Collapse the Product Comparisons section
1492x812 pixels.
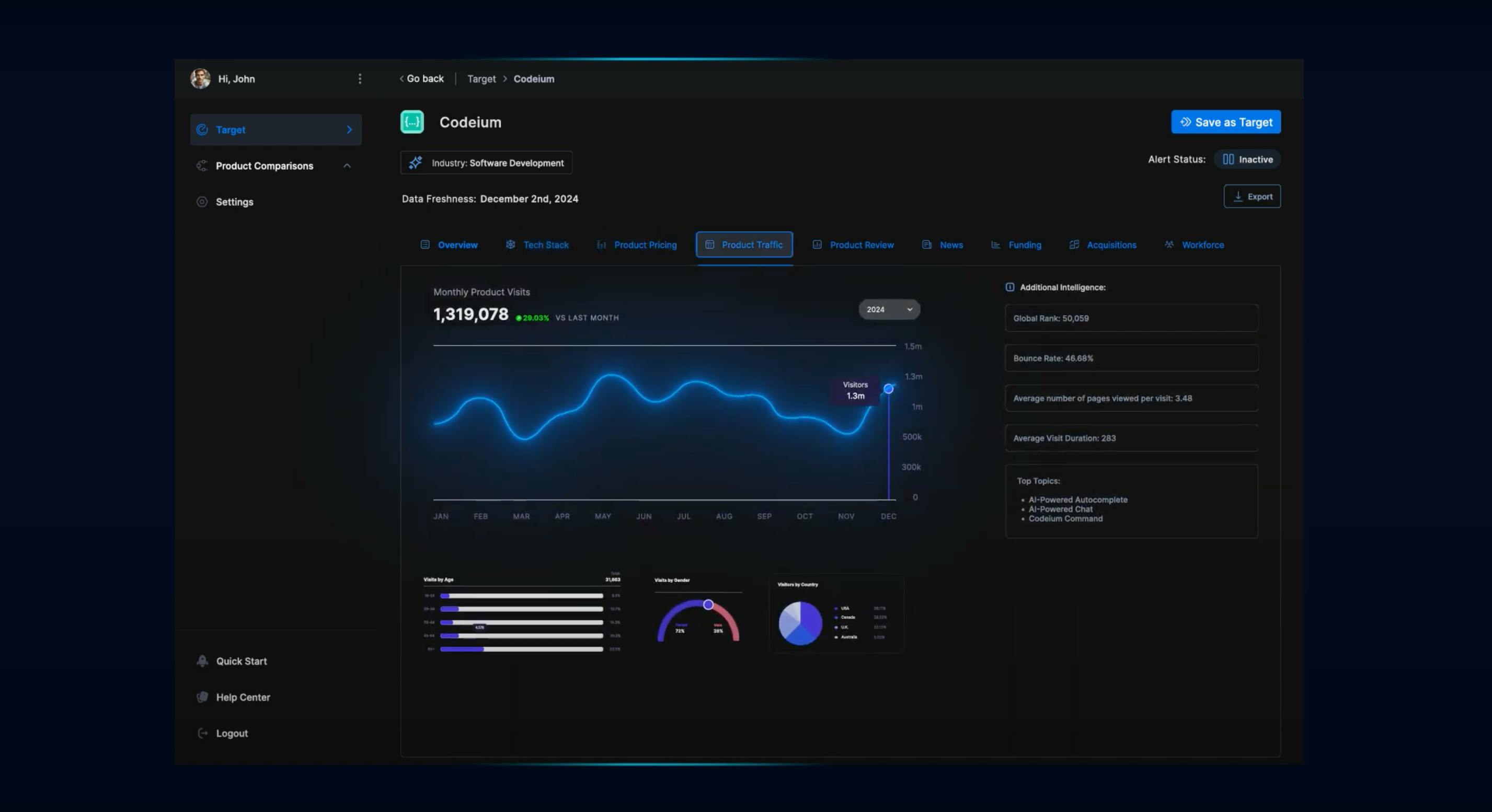coord(347,166)
